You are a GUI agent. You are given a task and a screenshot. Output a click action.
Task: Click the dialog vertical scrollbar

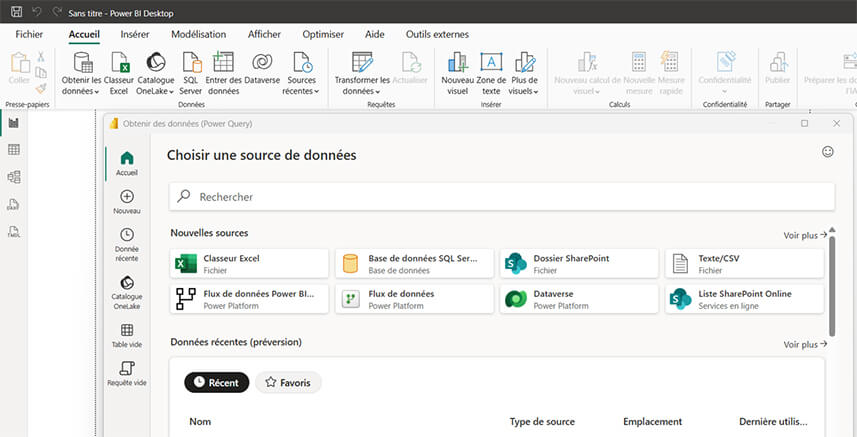[832, 286]
